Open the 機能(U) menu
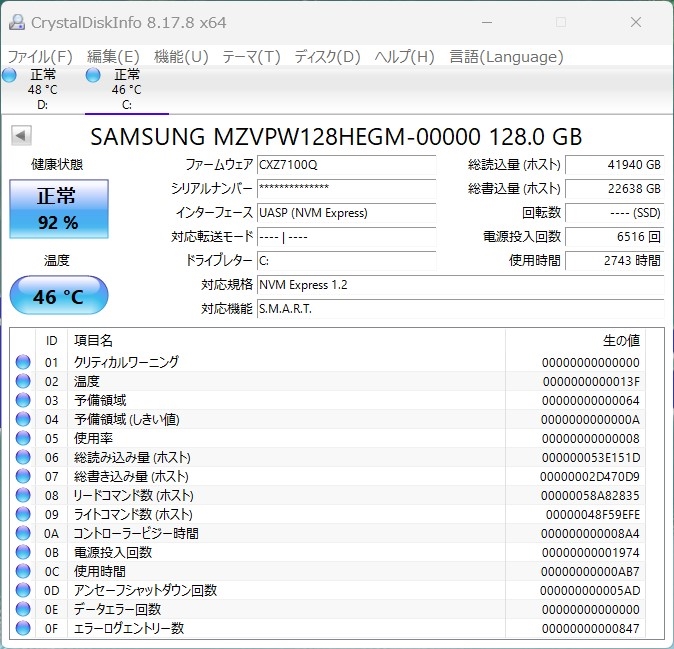Screen dimensions: 674x649 (x=181, y=57)
